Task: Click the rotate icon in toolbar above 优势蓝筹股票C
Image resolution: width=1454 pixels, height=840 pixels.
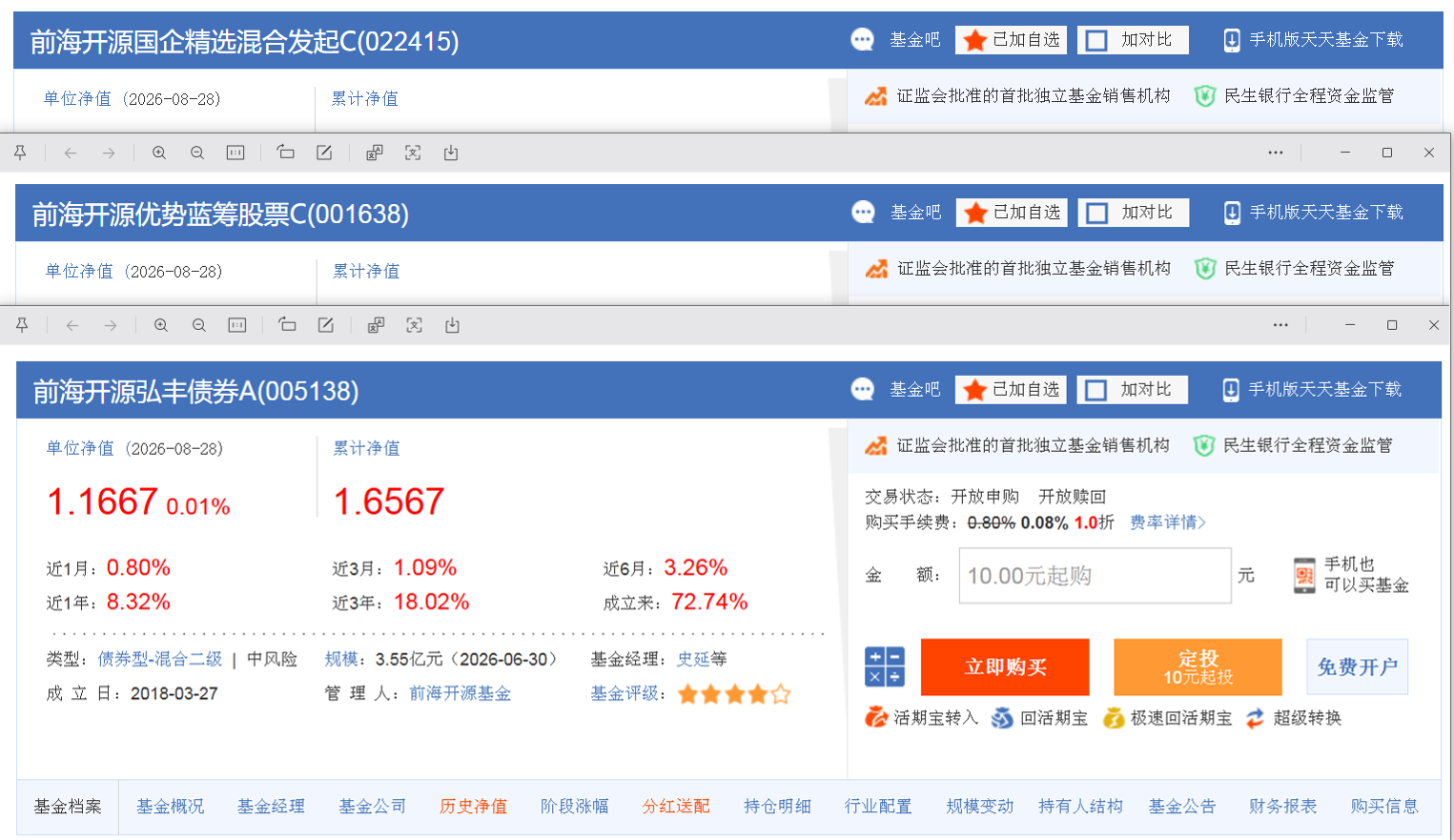Action: click(285, 153)
